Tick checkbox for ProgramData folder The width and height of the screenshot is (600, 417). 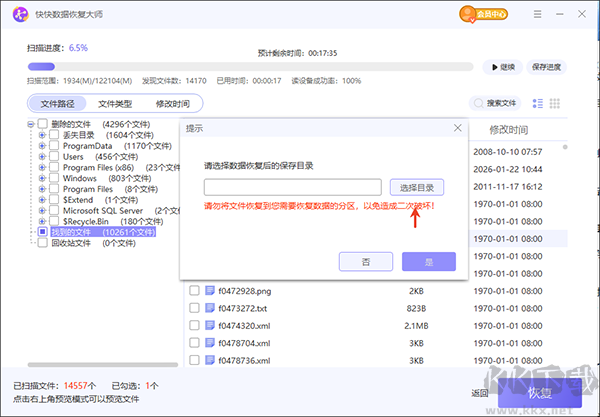click(54, 145)
